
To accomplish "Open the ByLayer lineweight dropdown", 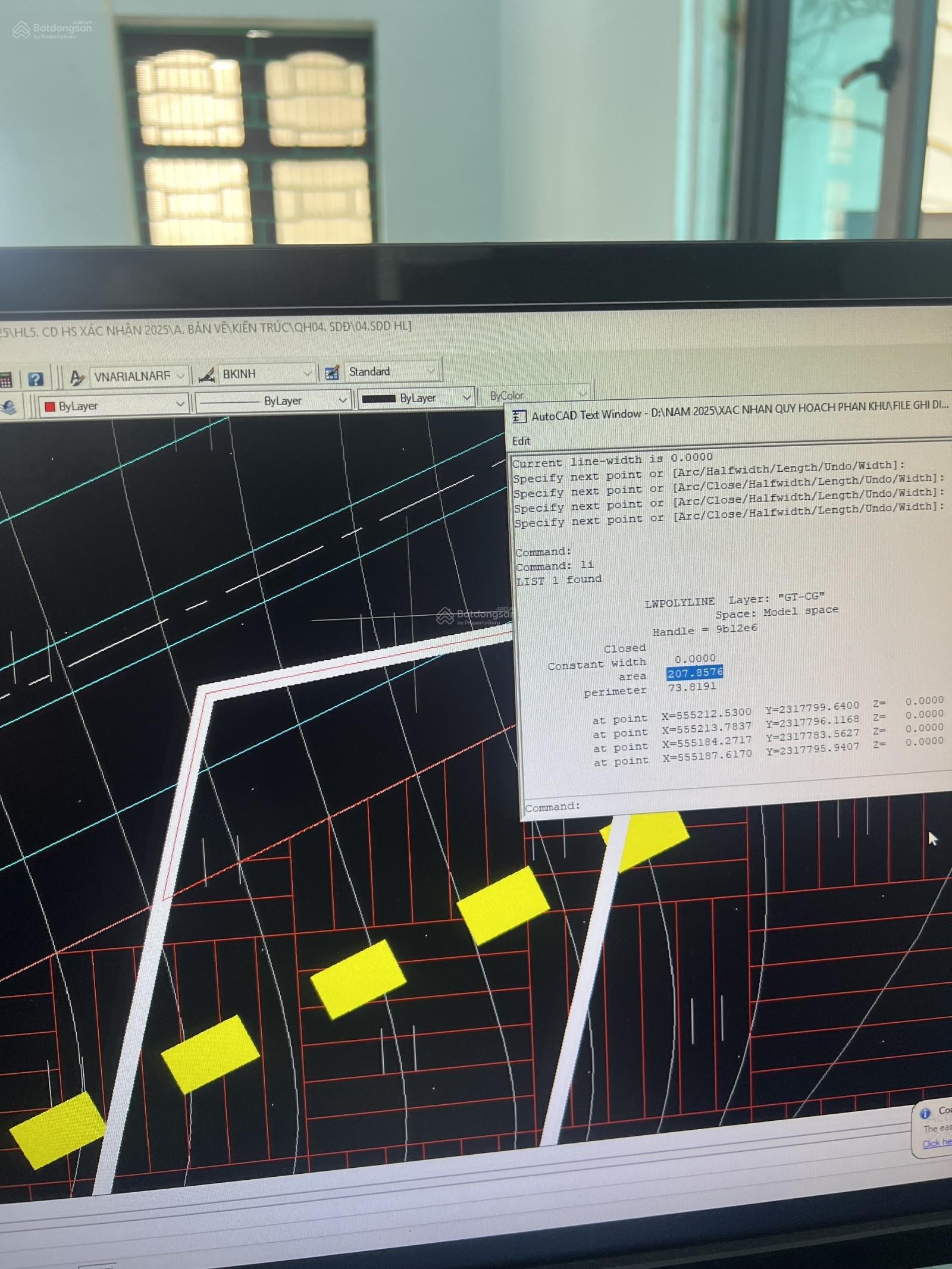I will pos(466,397).
